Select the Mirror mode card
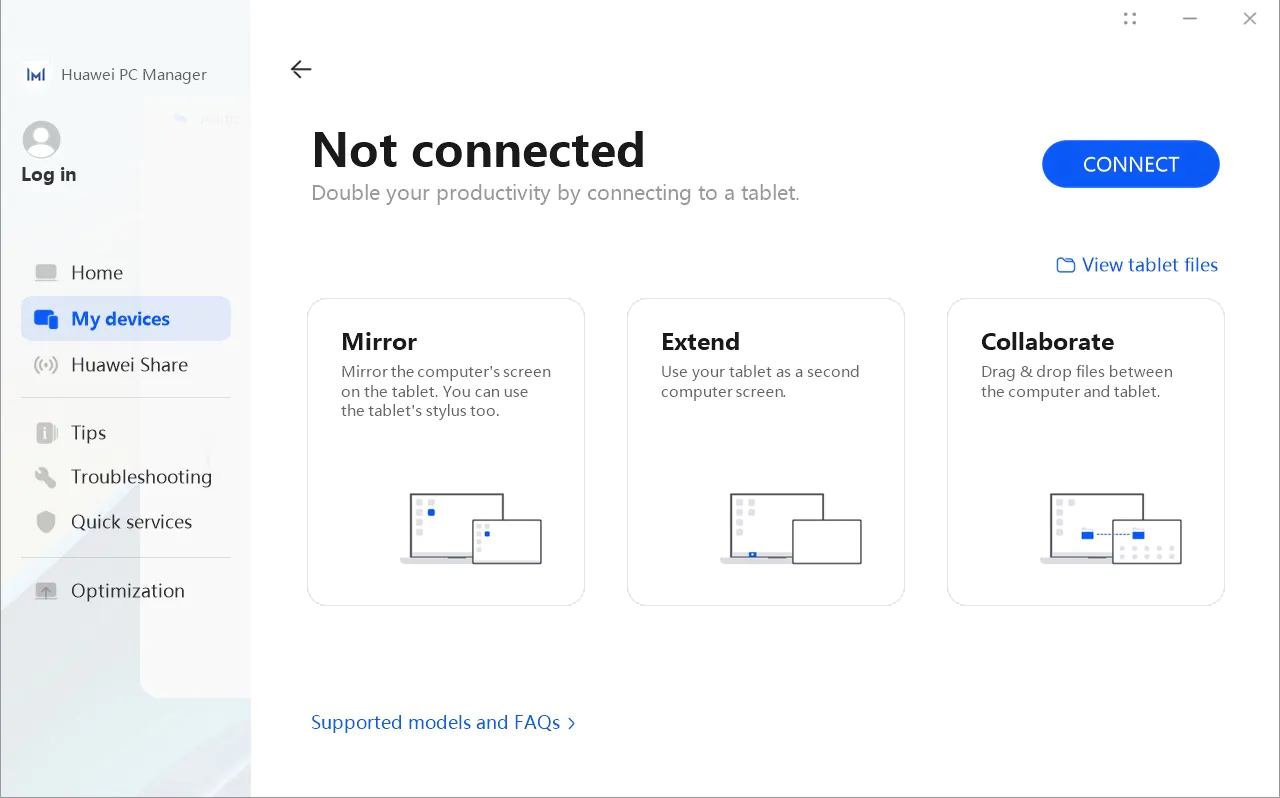Viewport: 1280px width, 798px height. [446, 452]
